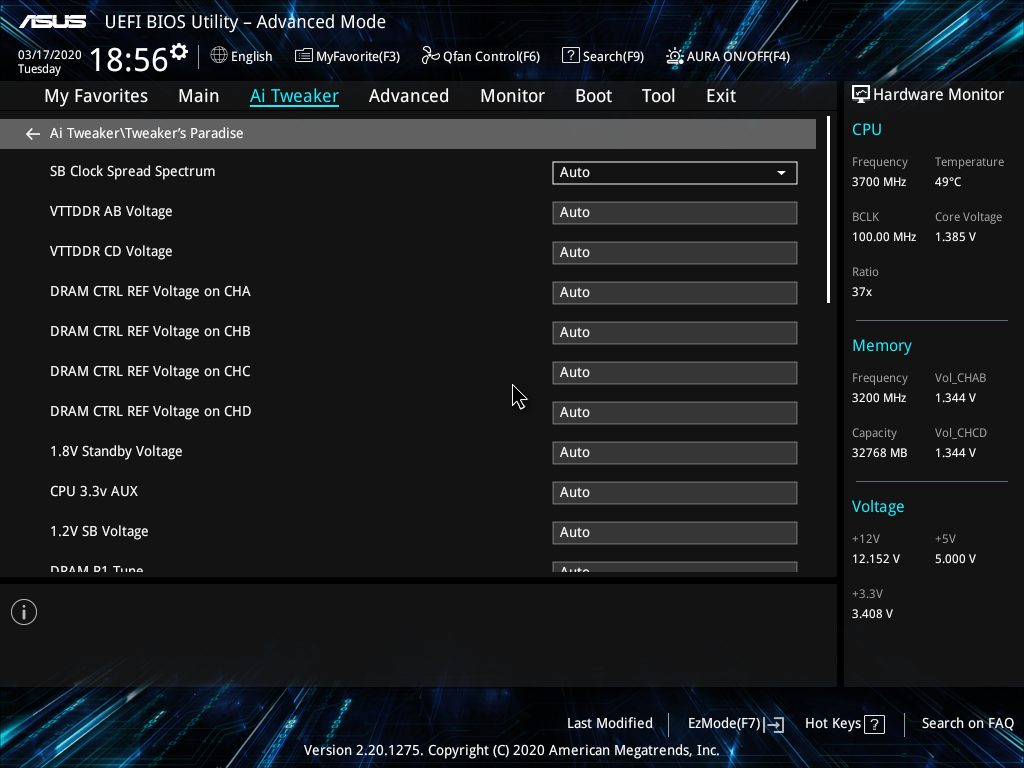Image resolution: width=1024 pixels, height=768 pixels.
Task: Open the Advanced tab
Action: (x=409, y=96)
